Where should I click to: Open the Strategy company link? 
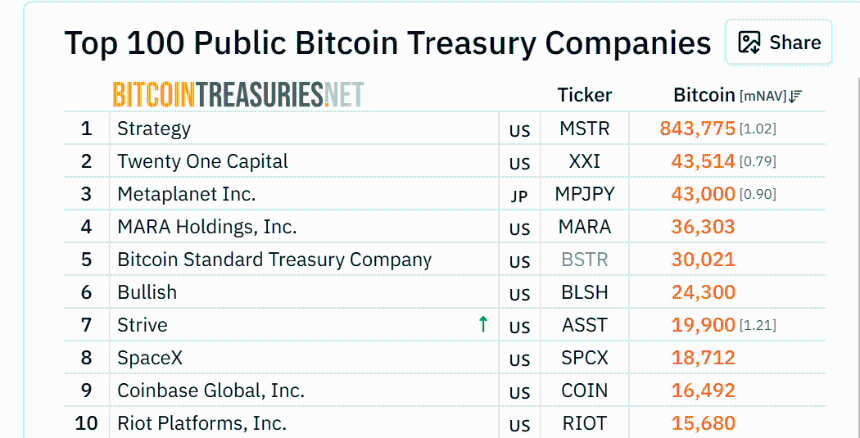pos(154,128)
